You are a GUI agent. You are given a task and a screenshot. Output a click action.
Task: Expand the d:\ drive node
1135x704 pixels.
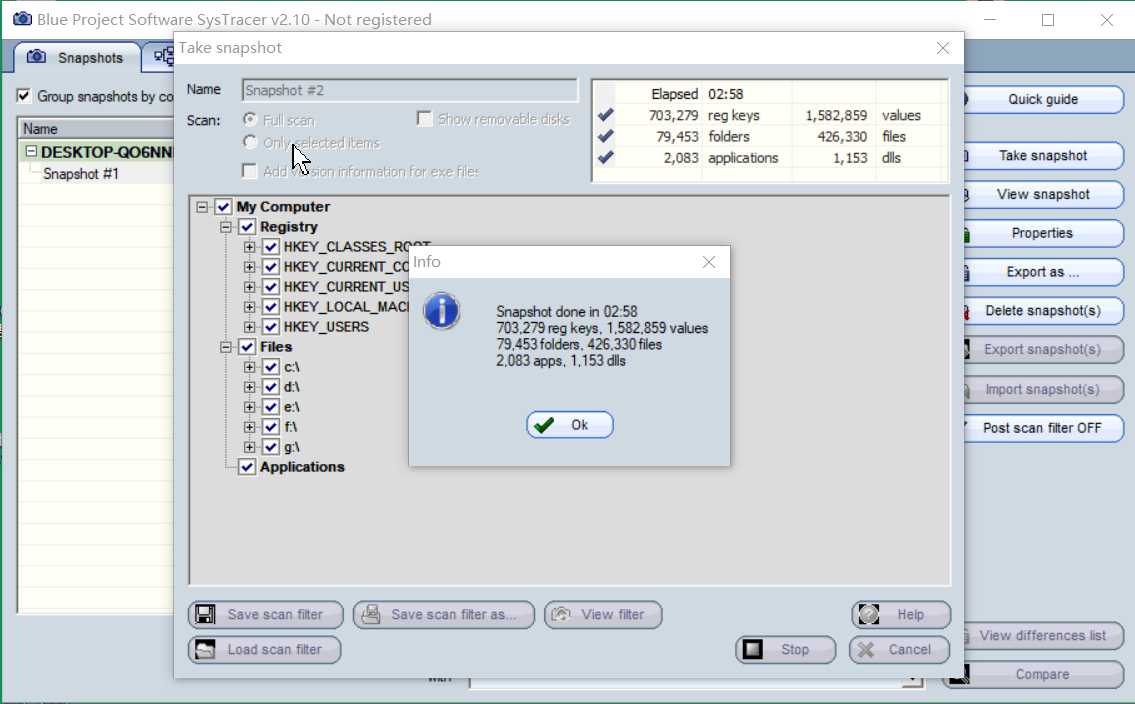tap(250, 387)
